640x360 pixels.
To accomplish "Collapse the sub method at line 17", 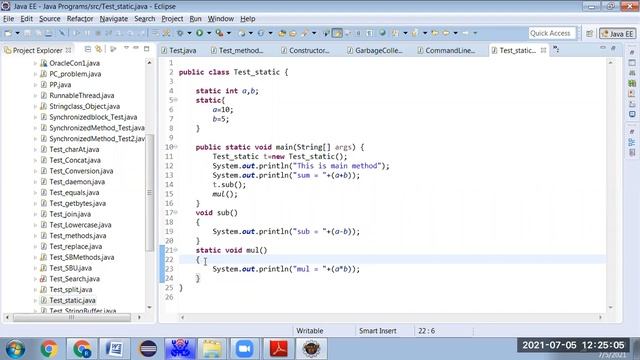I will 176,212.
